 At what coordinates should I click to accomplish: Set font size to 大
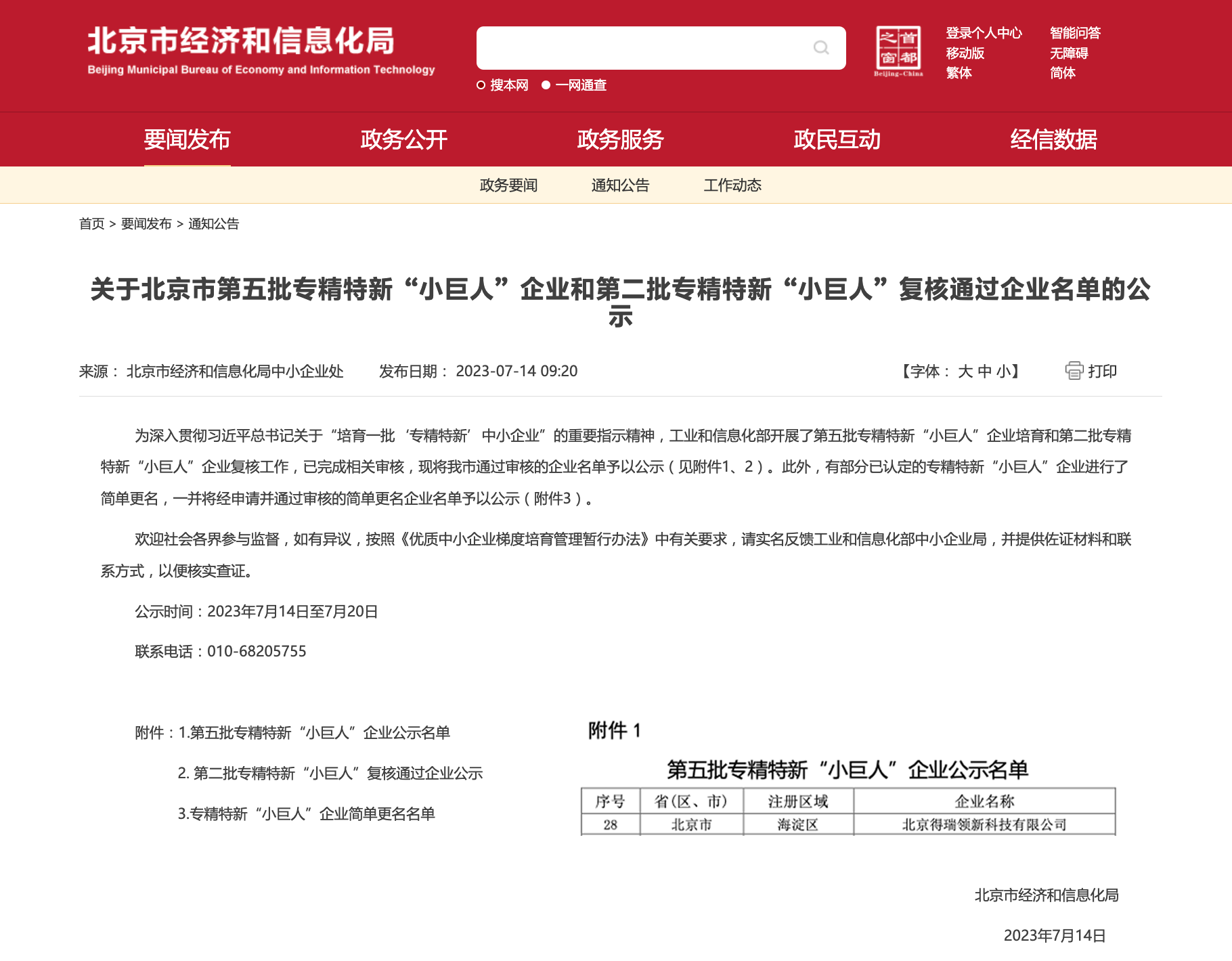coord(965,372)
